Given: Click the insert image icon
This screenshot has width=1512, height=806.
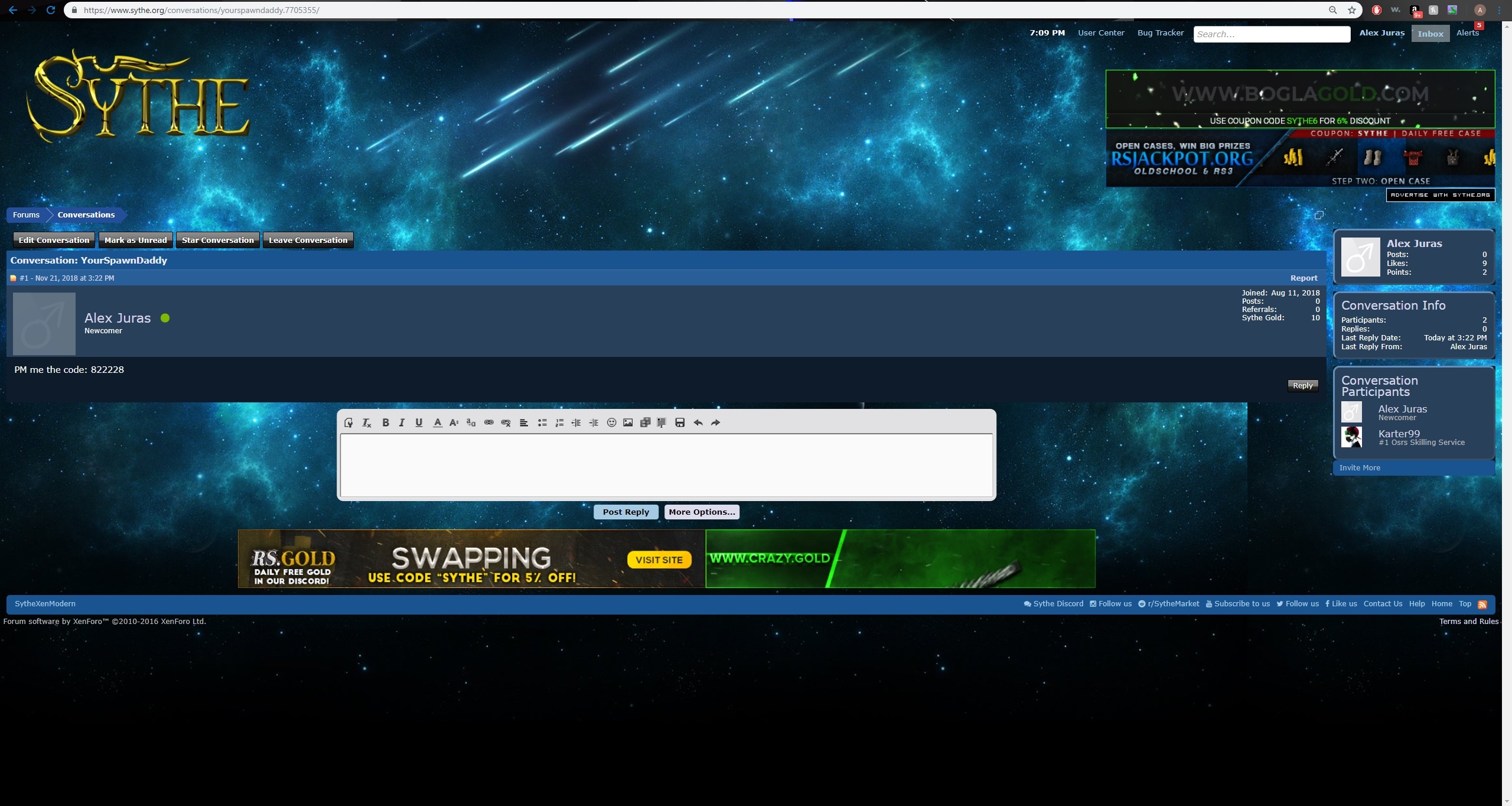Looking at the screenshot, I should coord(628,422).
